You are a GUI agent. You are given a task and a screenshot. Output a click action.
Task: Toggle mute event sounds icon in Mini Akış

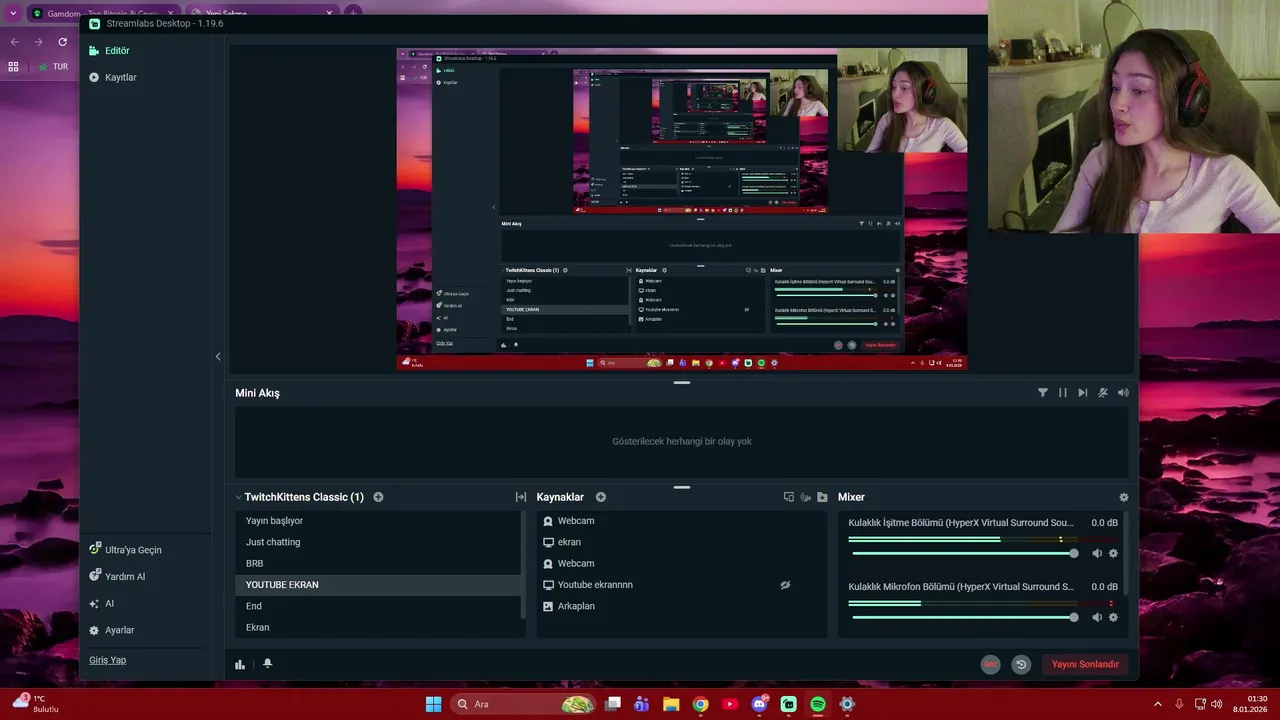tap(1103, 393)
